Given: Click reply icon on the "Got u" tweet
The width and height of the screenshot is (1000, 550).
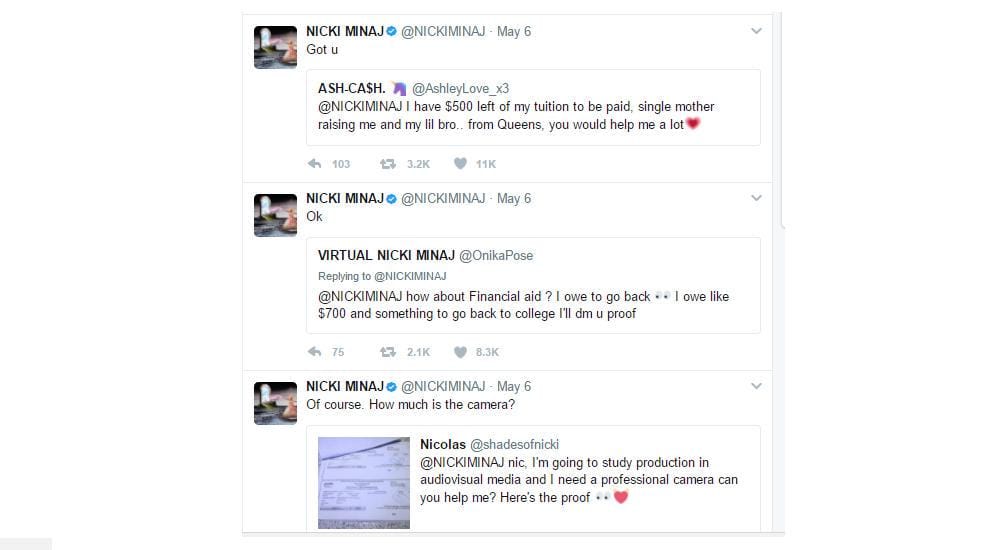Looking at the screenshot, I should [x=314, y=164].
